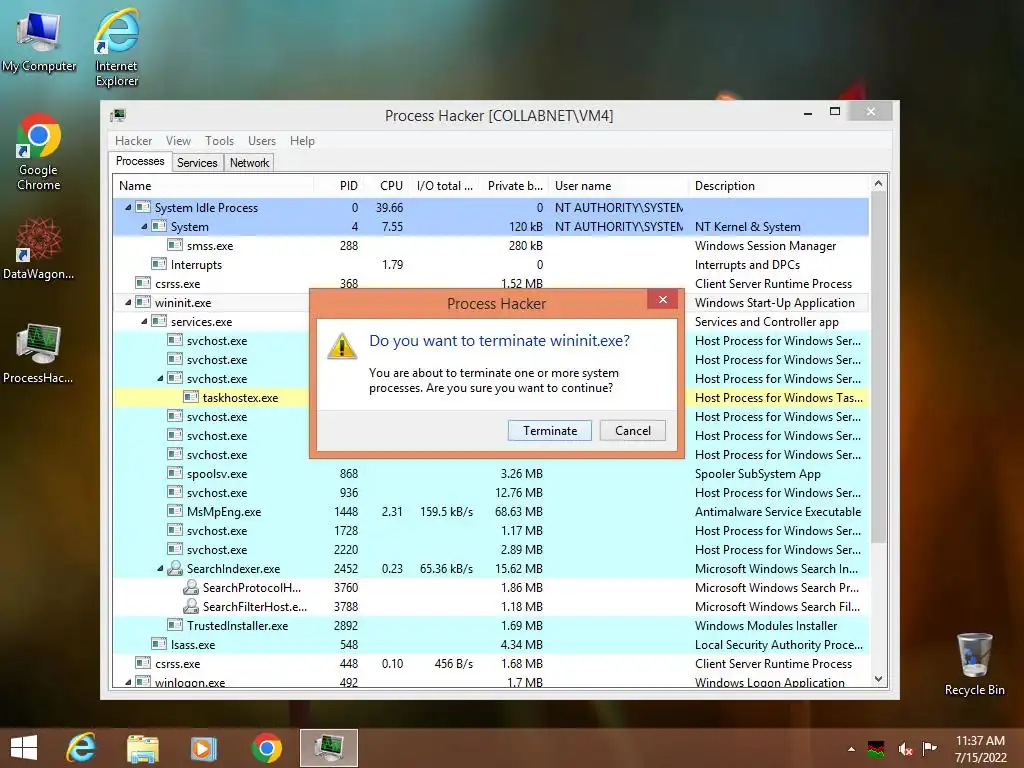Open the Recycle Bin
Viewport: 1024px width, 768px height.
point(974,664)
